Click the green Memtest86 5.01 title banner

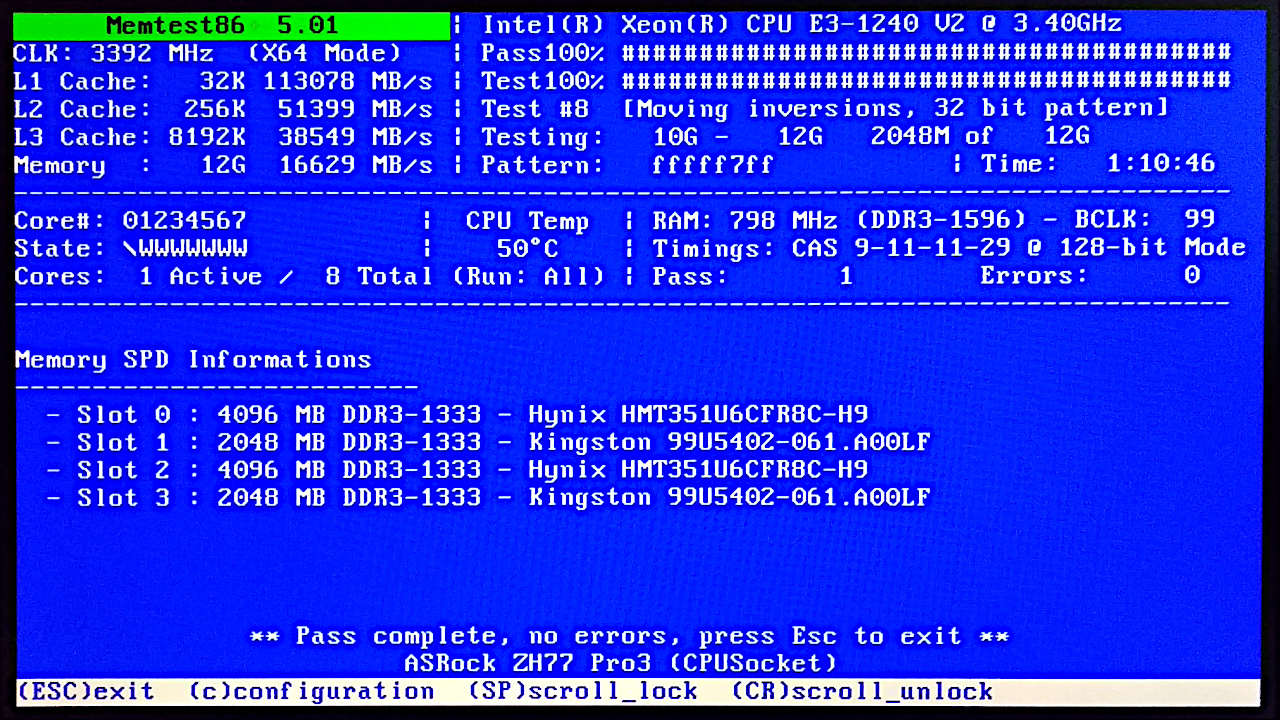[x=231, y=26]
